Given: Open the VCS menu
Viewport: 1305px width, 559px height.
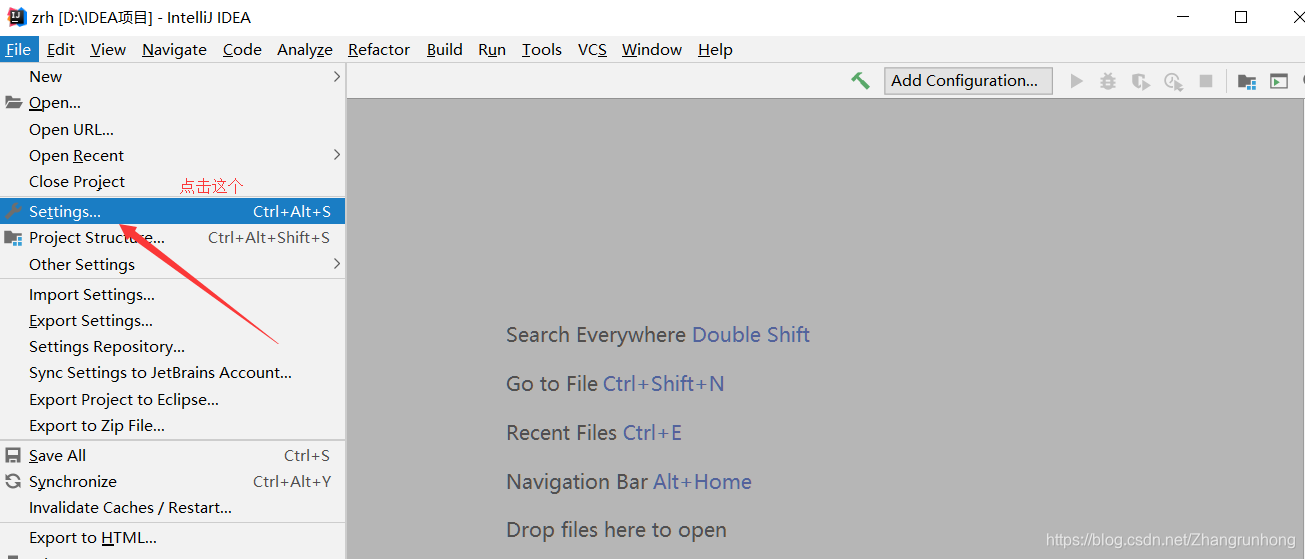Looking at the screenshot, I should pyautogui.click(x=592, y=49).
